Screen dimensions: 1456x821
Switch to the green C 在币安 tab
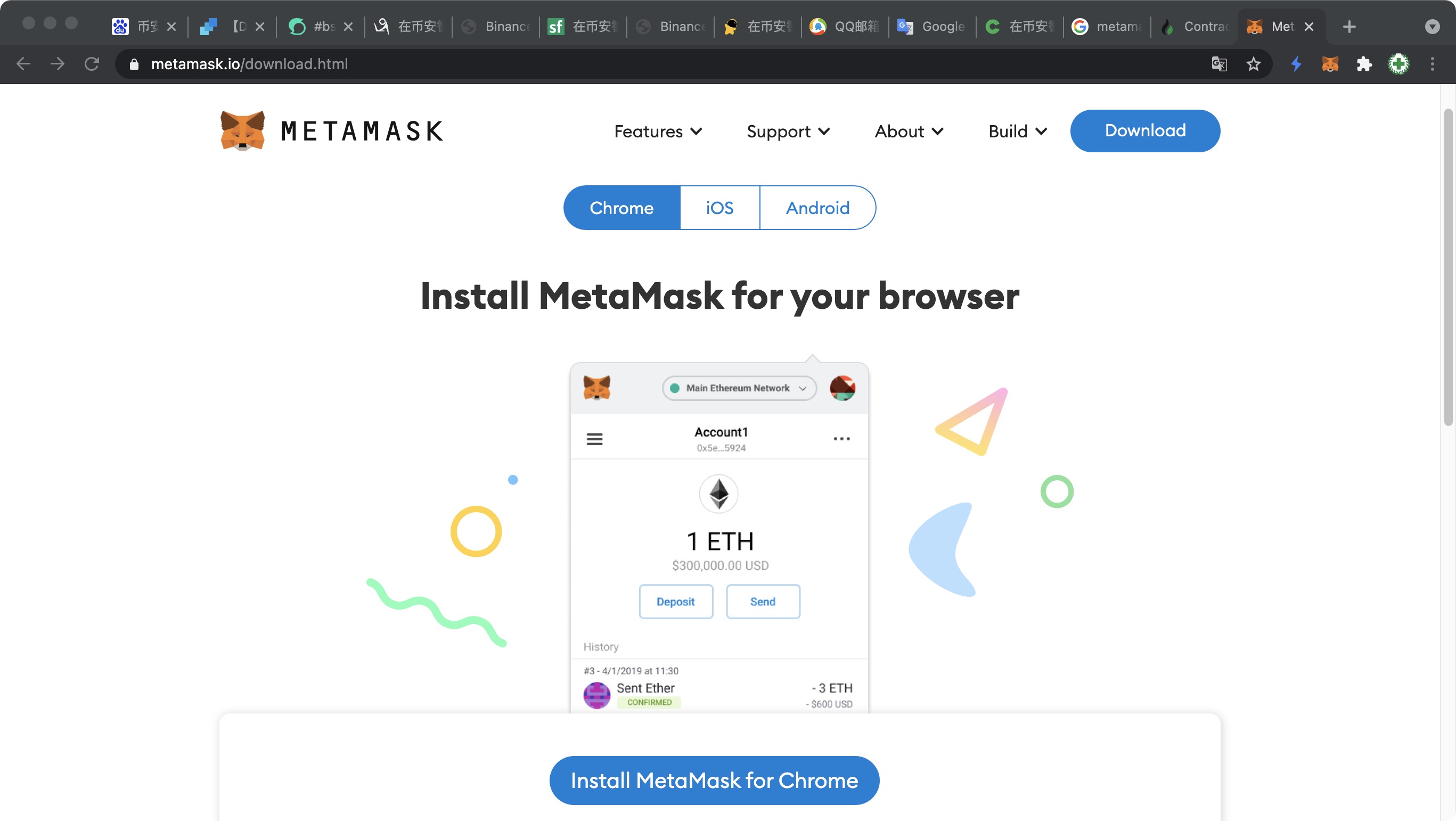pos(1019,27)
